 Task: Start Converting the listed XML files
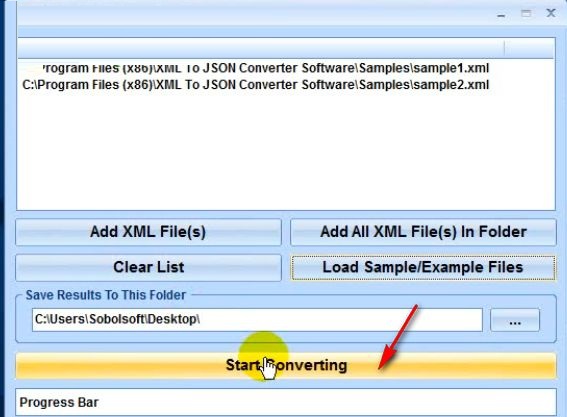(286, 365)
